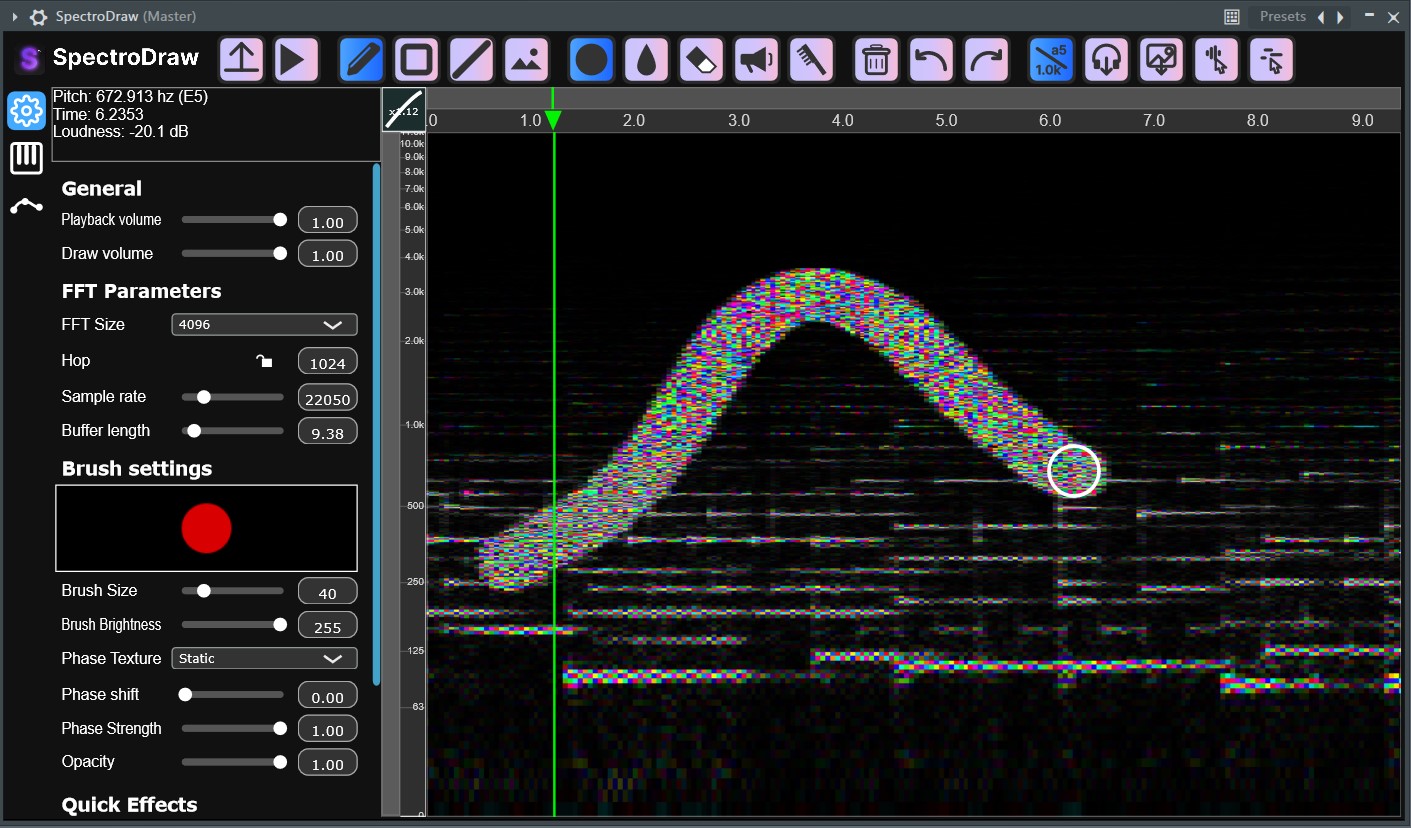Viewport: 1411px width, 828px height.
Task: Click the x1.12 zoom curve button
Action: coord(404,110)
